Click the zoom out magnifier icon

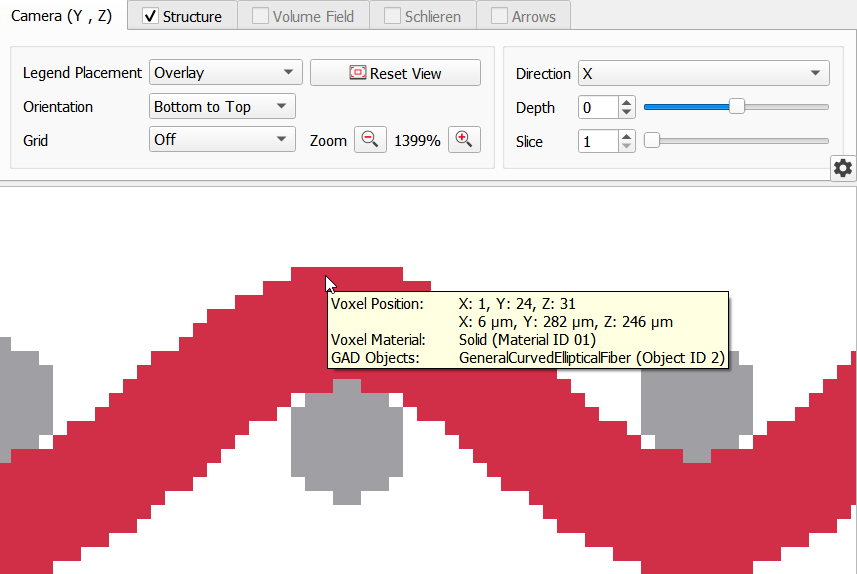(370, 140)
